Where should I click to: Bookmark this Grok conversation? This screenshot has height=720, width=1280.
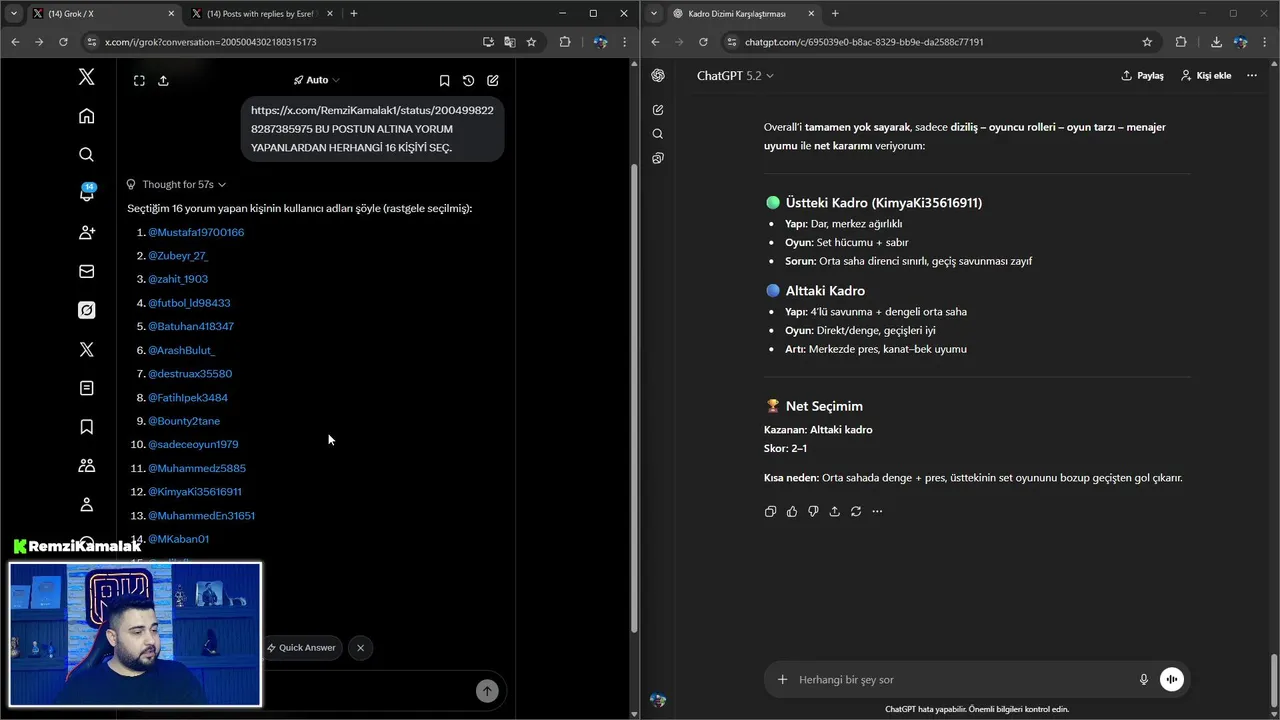(x=444, y=80)
